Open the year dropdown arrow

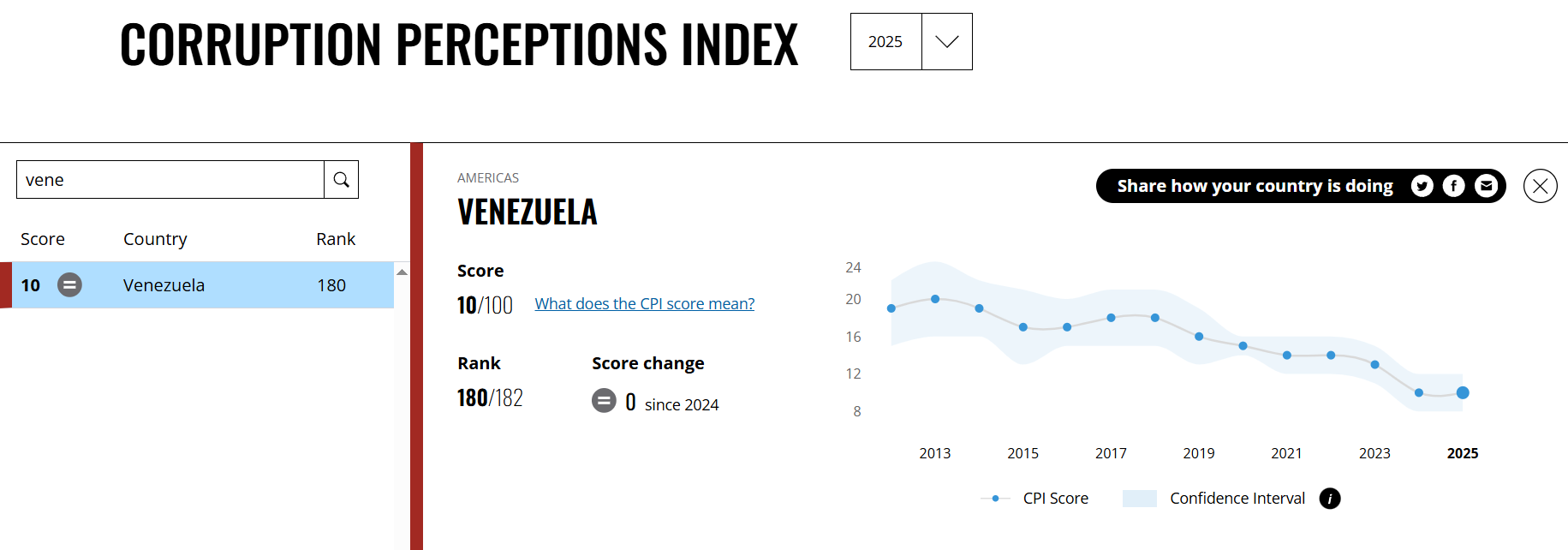(946, 42)
